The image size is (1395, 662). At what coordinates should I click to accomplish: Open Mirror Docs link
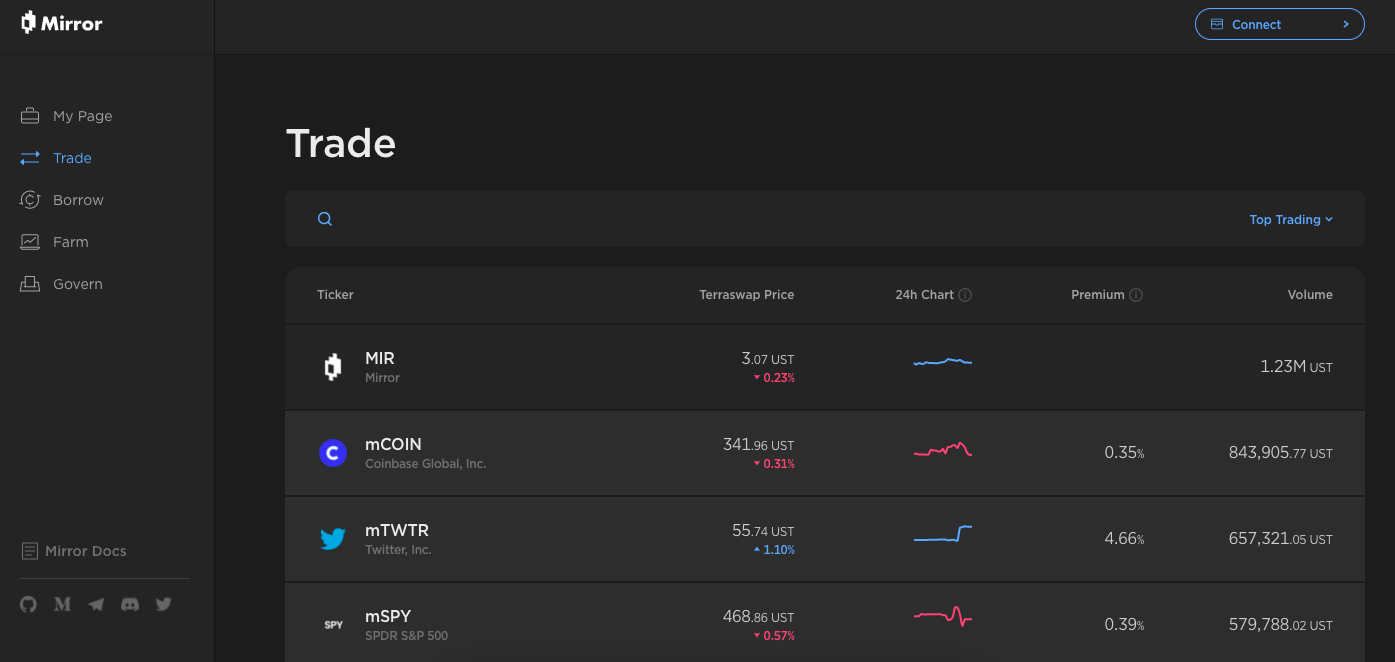(86, 551)
